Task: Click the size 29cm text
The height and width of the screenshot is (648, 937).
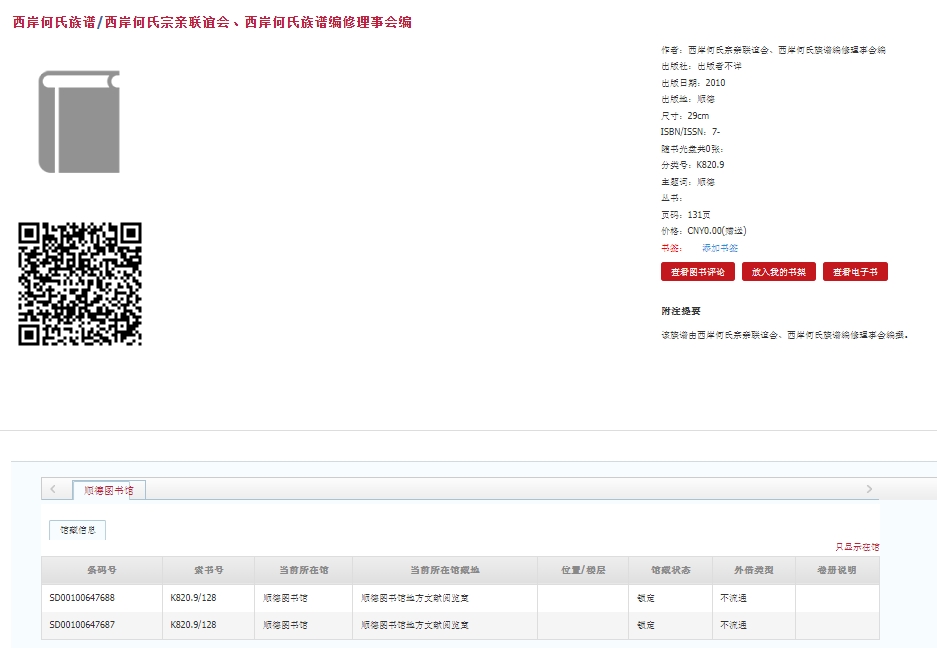Action: (x=698, y=115)
